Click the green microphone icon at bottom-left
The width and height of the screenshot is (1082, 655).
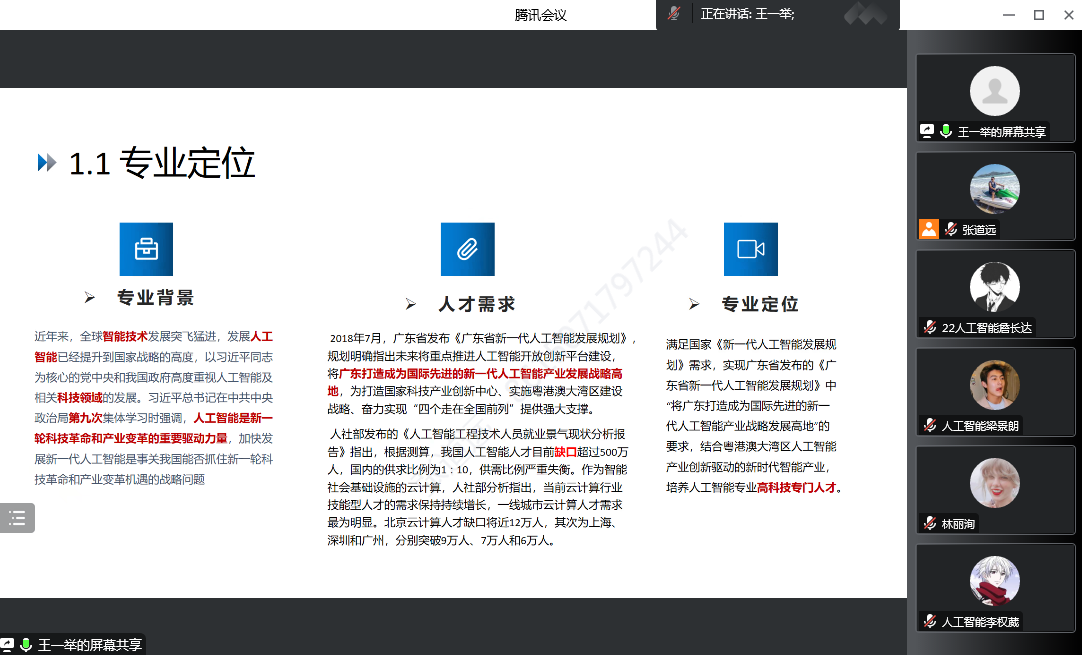tap(26, 645)
